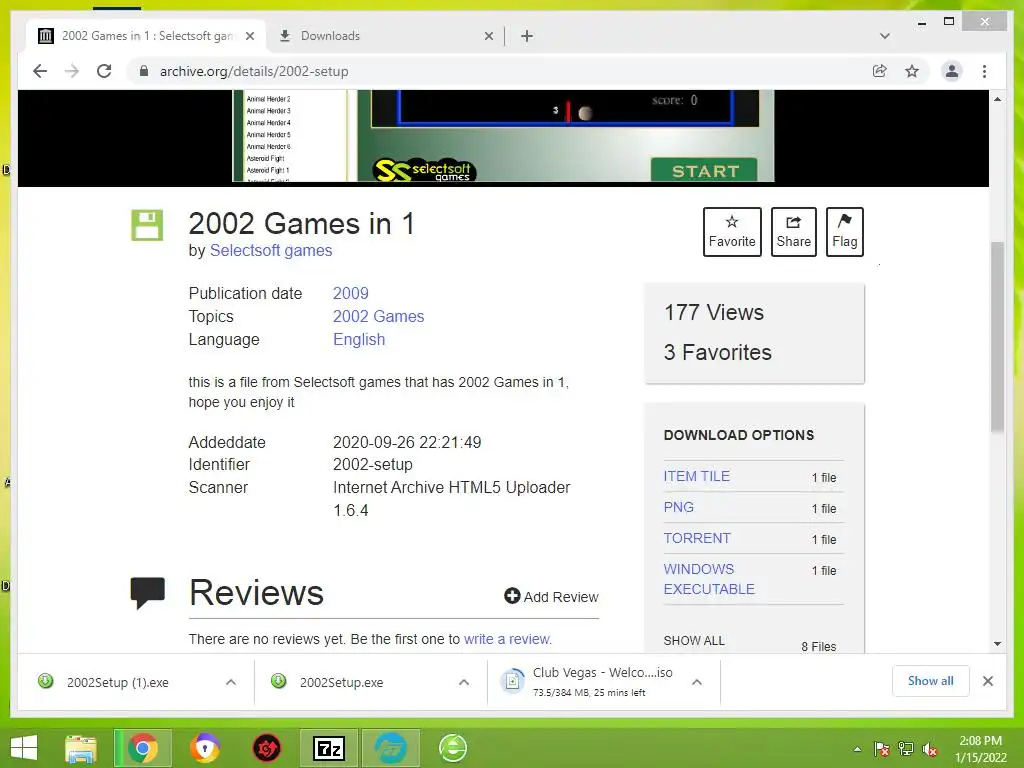Open the Windows Start menu

(24, 748)
